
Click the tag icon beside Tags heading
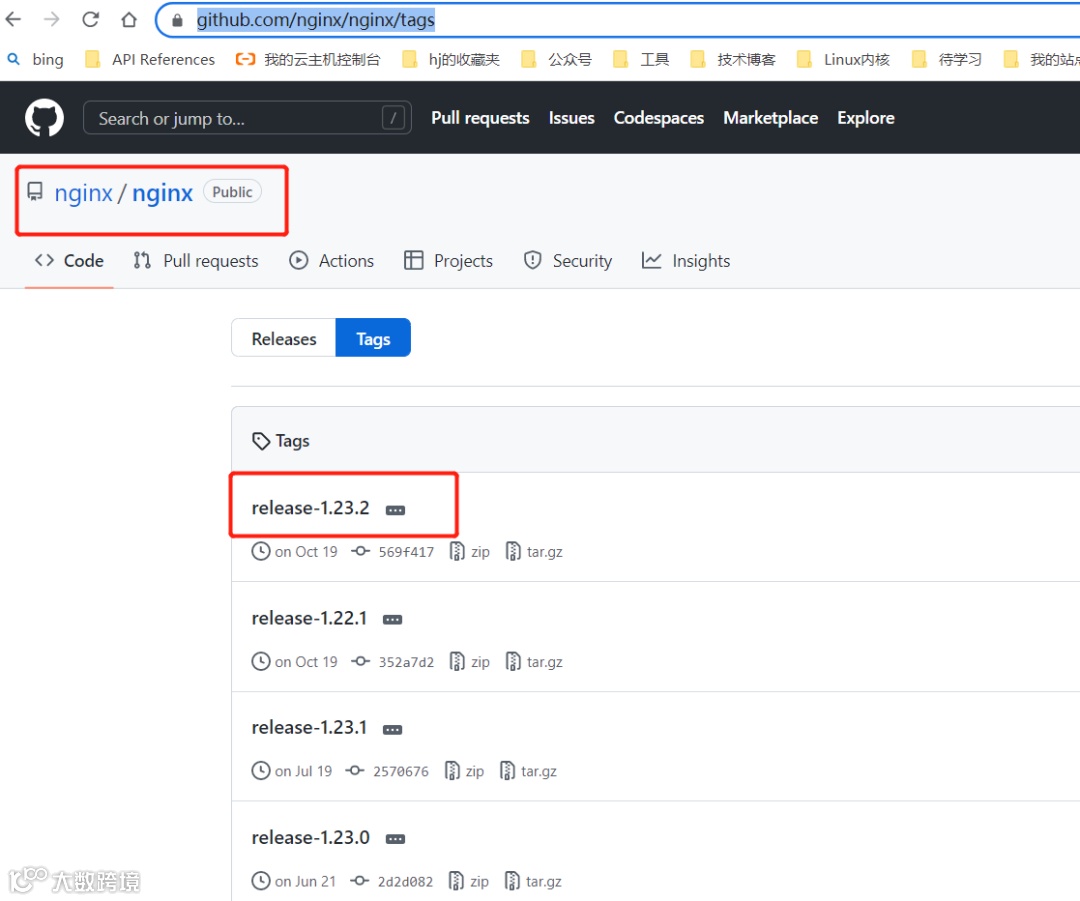pos(260,441)
